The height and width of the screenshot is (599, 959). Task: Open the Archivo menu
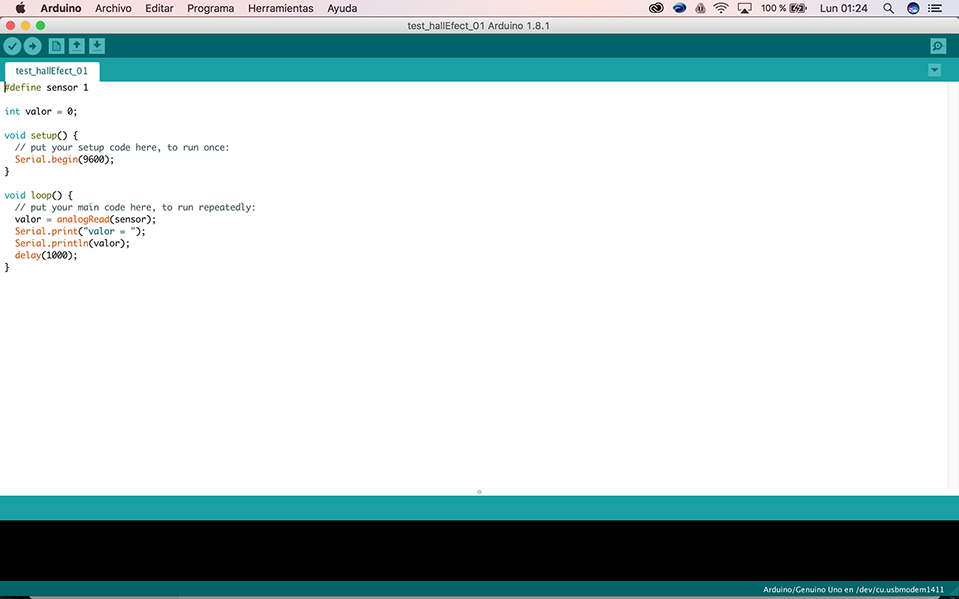click(x=113, y=8)
